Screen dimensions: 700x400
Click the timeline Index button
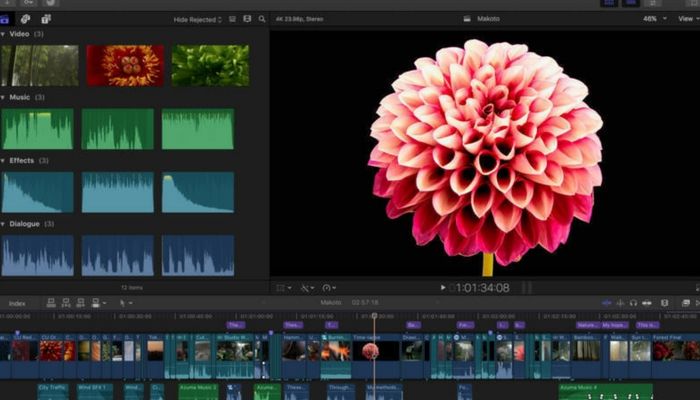click(x=17, y=303)
